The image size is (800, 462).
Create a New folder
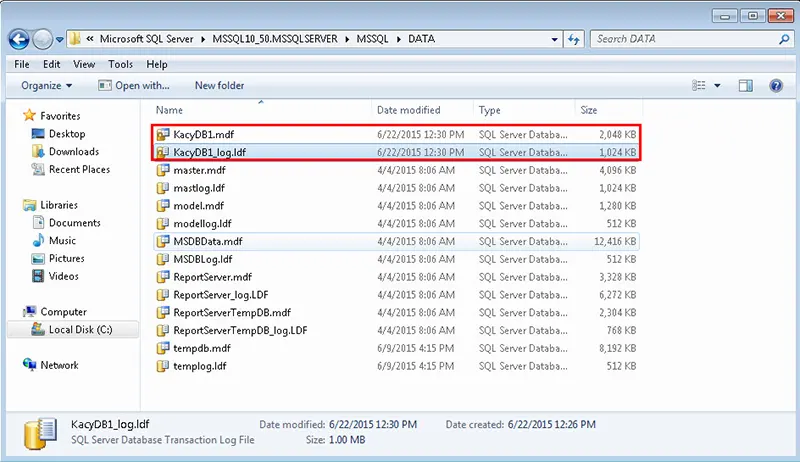click(219, 86)
